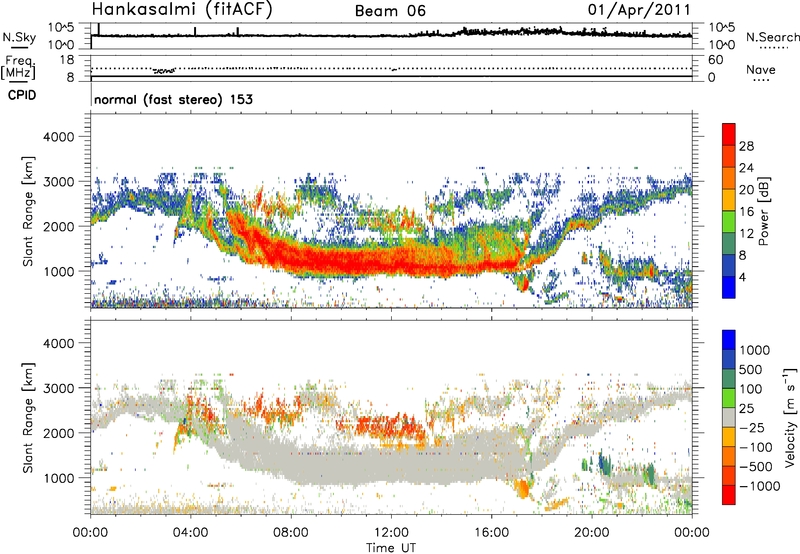This screenshot has width=800, height=554.
Task: Click the Freq. [MHz] axis label
Action: [x=18, y=67]
